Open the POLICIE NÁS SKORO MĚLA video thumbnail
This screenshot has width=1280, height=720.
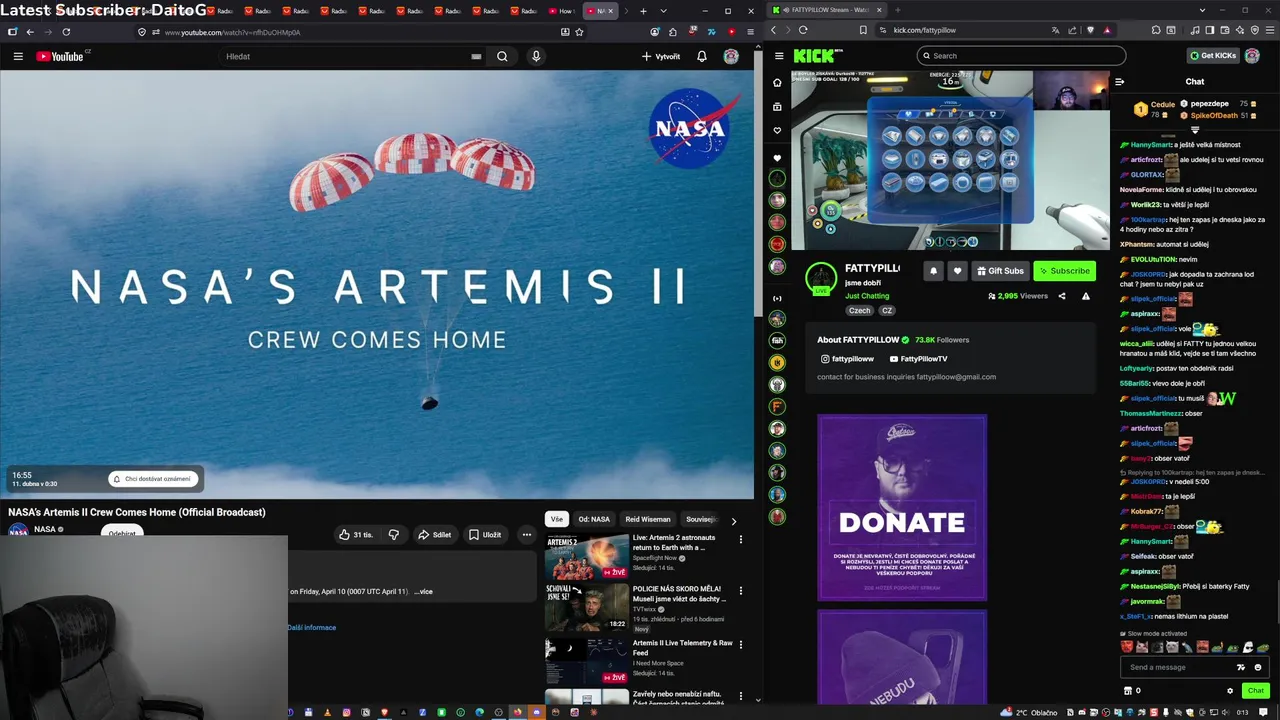587,608
